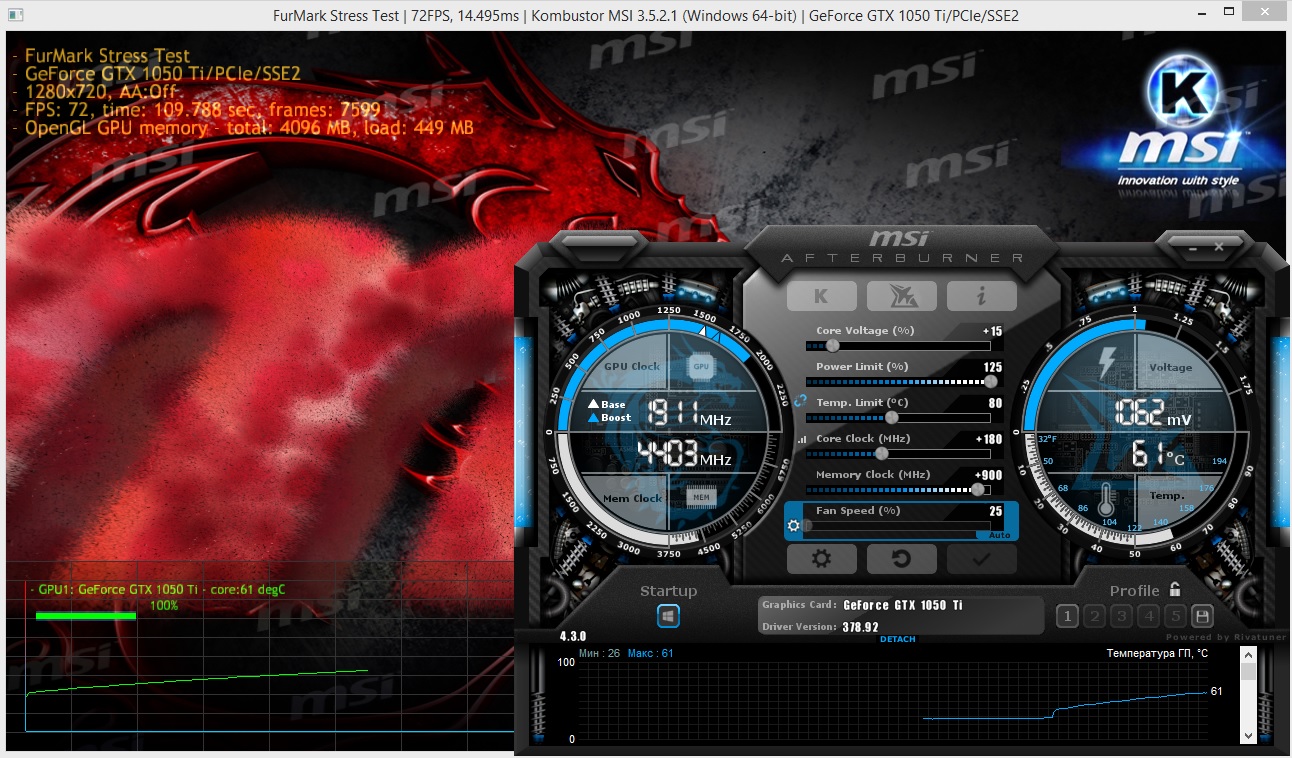1292x758 pixels.
Task: Toggle Auto fan speed mode
Action: pos(999,536)
